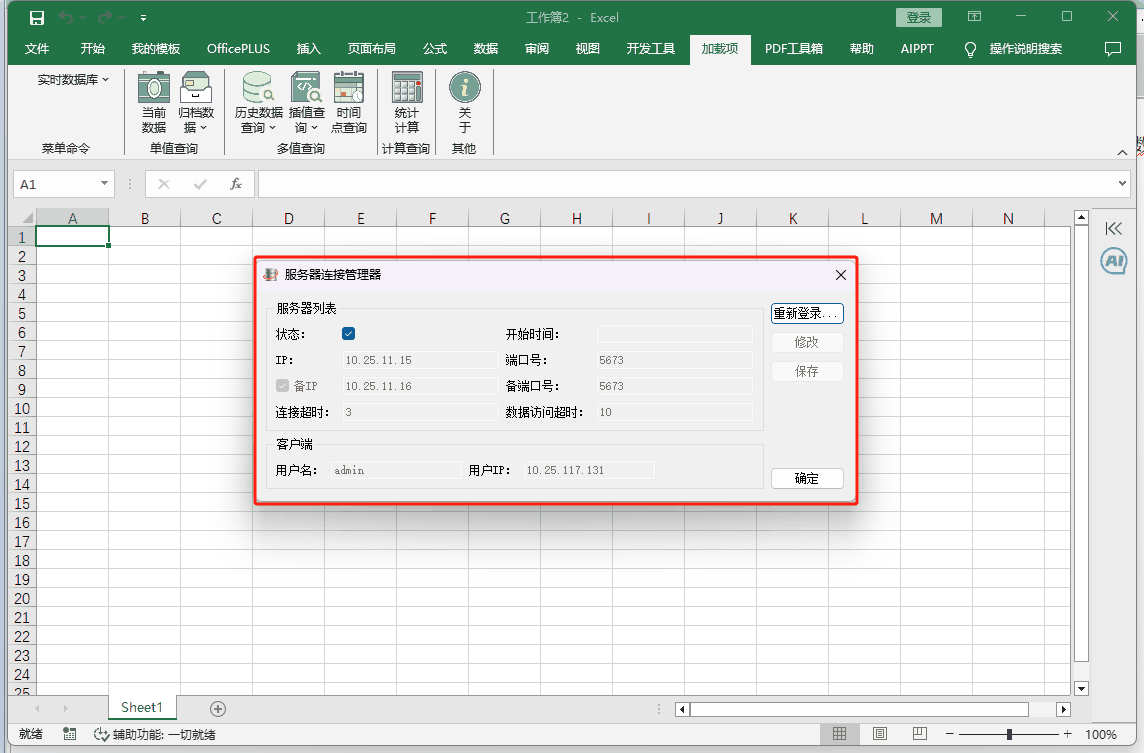Expand the formula bar with chevron
1144x753 pixels.
click(1122, 184)
